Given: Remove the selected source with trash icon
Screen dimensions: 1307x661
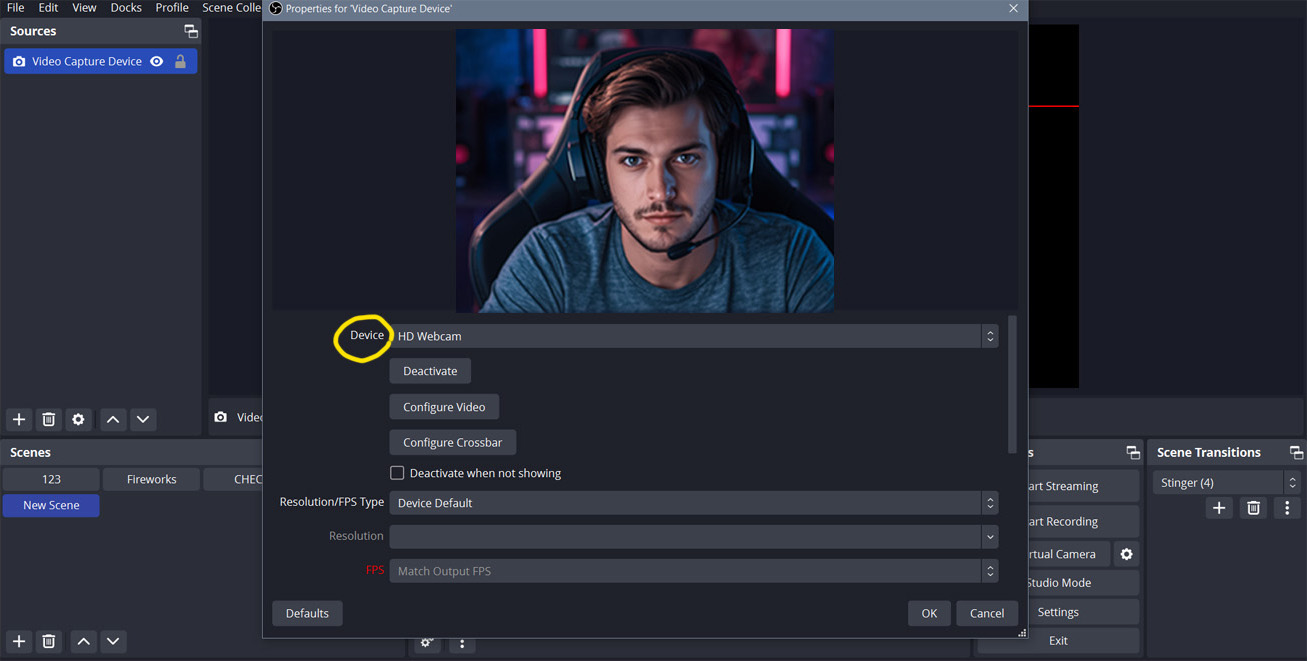Looking at the screenshot, I should [48, 420].
